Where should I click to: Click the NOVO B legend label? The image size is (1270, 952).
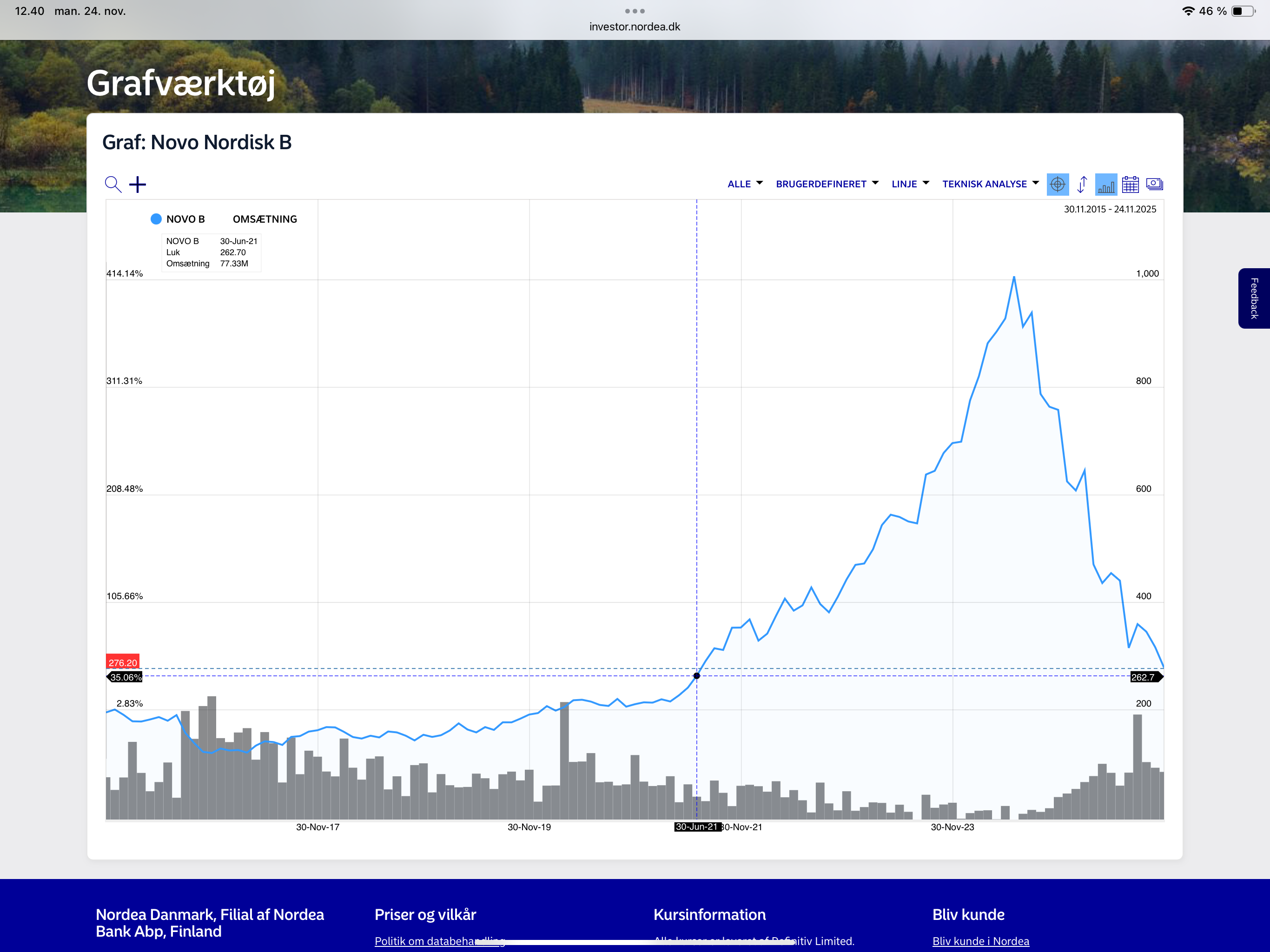pos(185,219)
